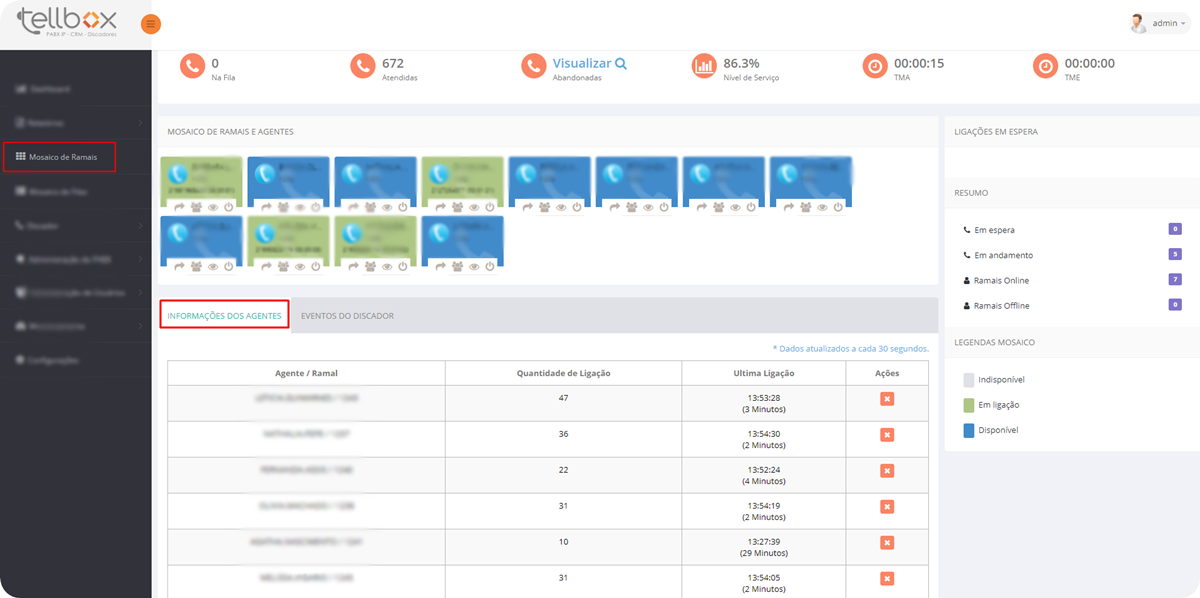1200x598 pixels.
Task: Select Mosaico de Ramais in sidebar
Action: pos(59,157)
